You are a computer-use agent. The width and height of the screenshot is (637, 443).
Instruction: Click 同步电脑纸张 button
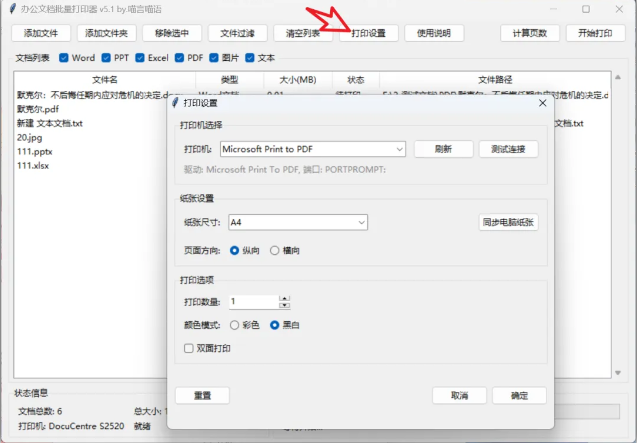(509, 222)
